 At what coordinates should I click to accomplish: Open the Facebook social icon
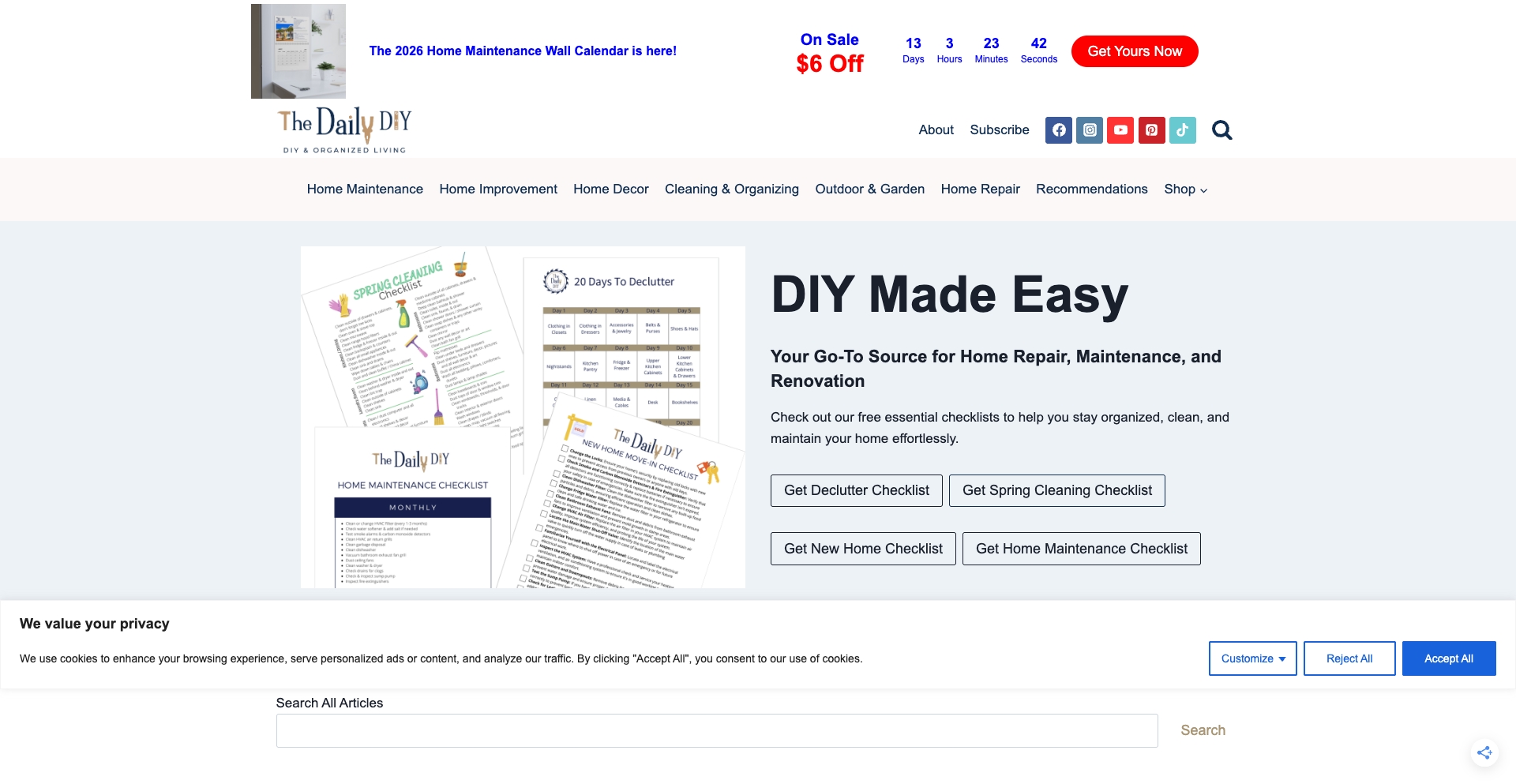tap(1058, 129)
